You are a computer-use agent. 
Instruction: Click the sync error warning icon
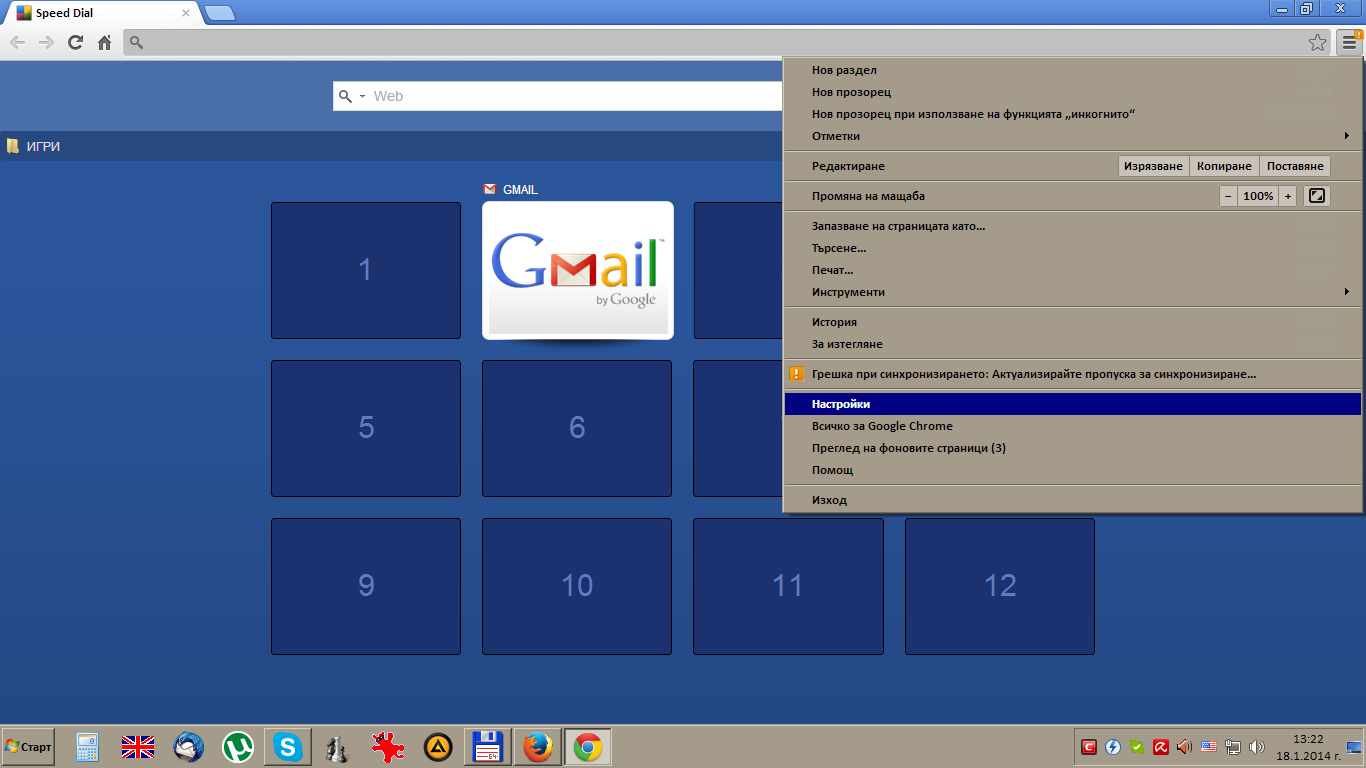(796, 374)
